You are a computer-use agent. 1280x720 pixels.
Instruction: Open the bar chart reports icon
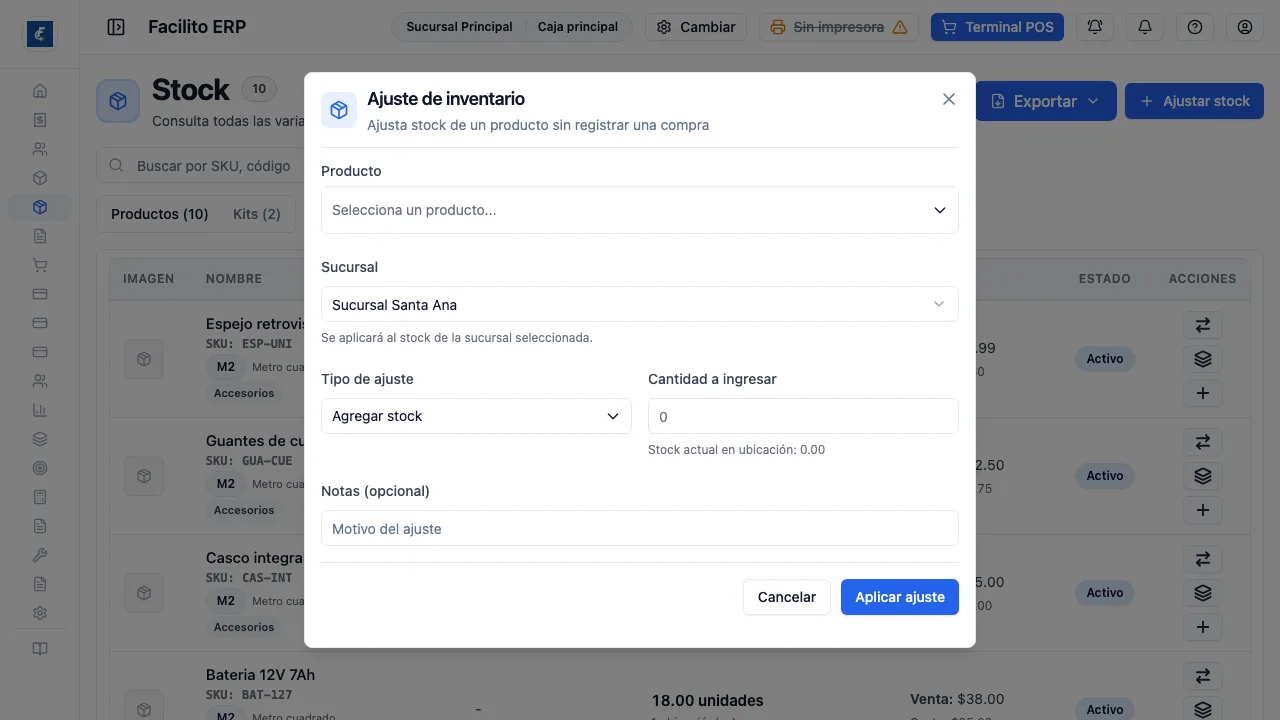pyautogui.click(x=40, y=410)
